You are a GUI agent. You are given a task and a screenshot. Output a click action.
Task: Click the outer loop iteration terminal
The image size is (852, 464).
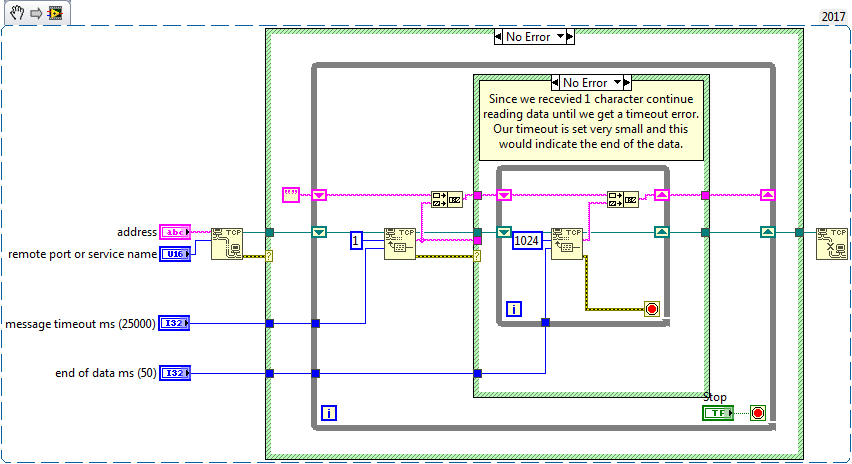(329, 412)
